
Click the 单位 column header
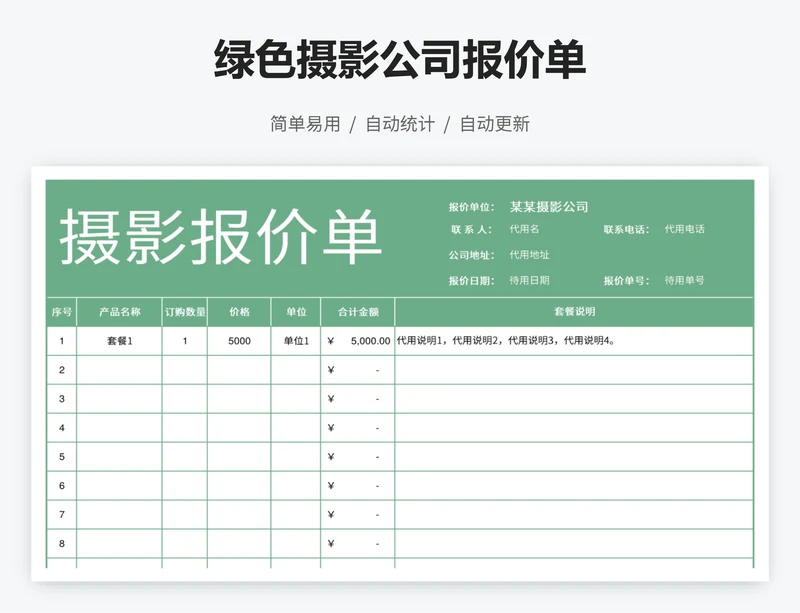tap(296, 312)
